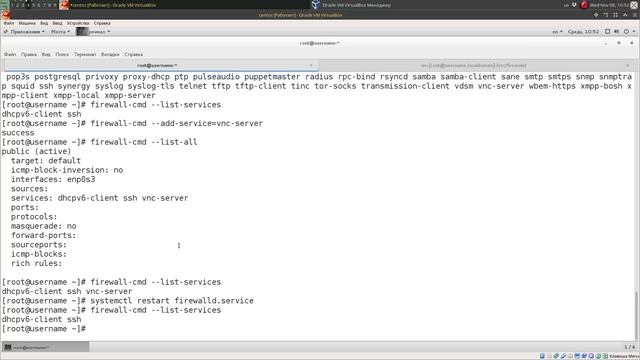Click VM window shade roll-up arrow icon
The height and width of the screenshot is (360, 640).
[625, 15]
